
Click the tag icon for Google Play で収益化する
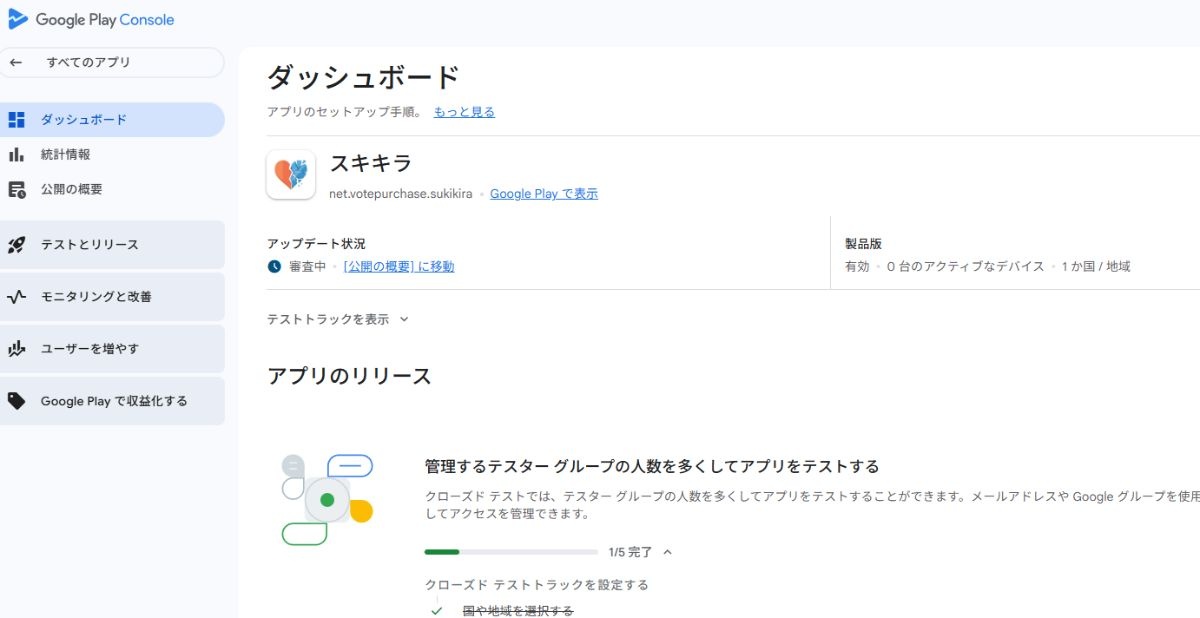(x=16, y=401)
